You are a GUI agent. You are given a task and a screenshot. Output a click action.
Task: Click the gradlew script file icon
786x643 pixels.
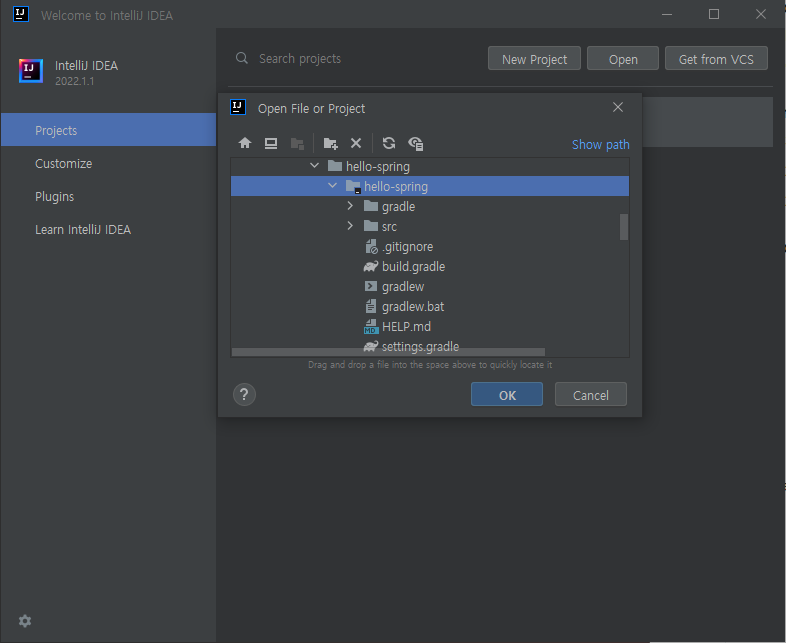[370, 286]
